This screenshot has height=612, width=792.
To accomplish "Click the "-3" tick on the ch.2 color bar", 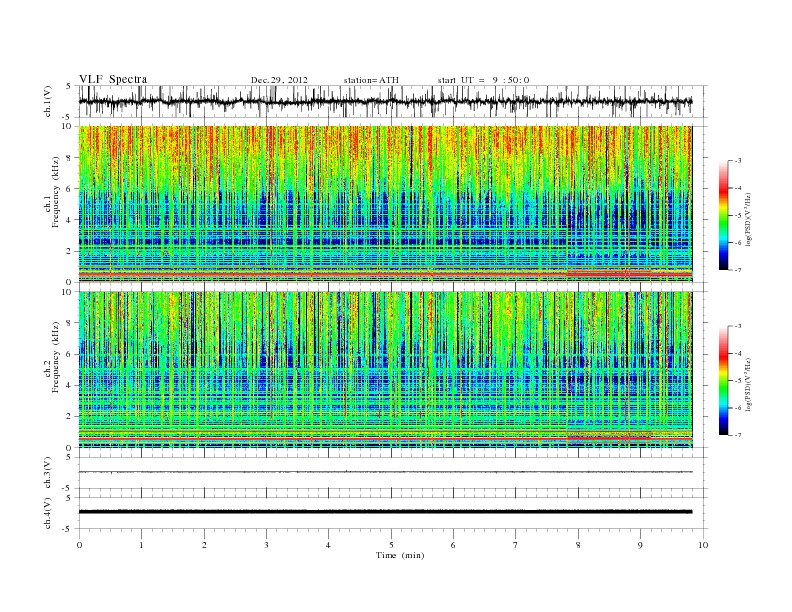I will 738,326.
